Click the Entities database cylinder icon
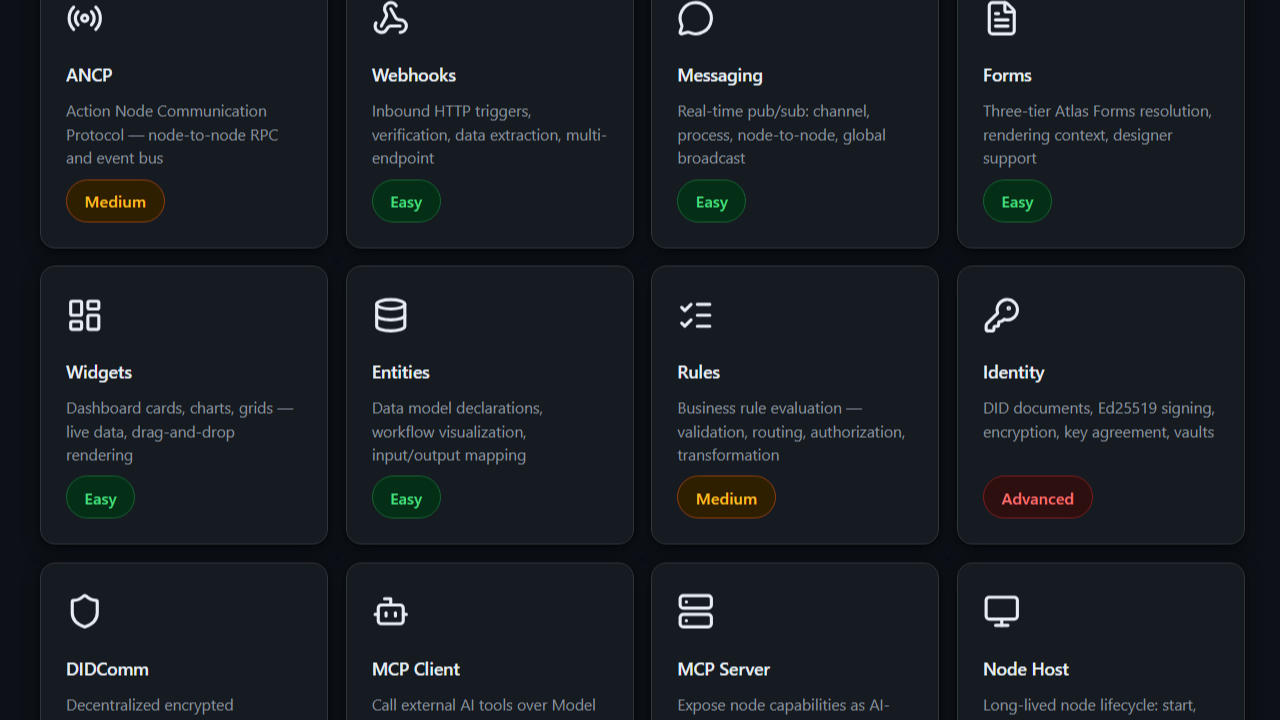Screen dimensions: 1280x720 click(390, 315)
